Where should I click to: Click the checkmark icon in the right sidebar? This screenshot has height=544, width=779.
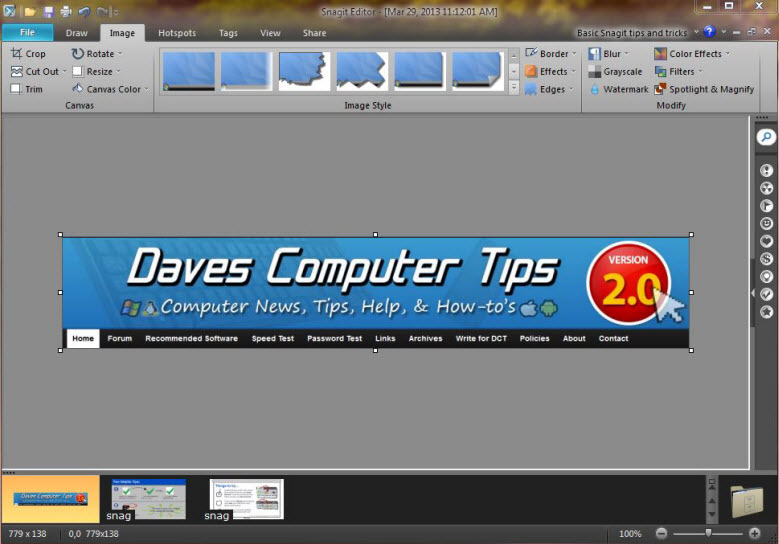coord(767,294)
